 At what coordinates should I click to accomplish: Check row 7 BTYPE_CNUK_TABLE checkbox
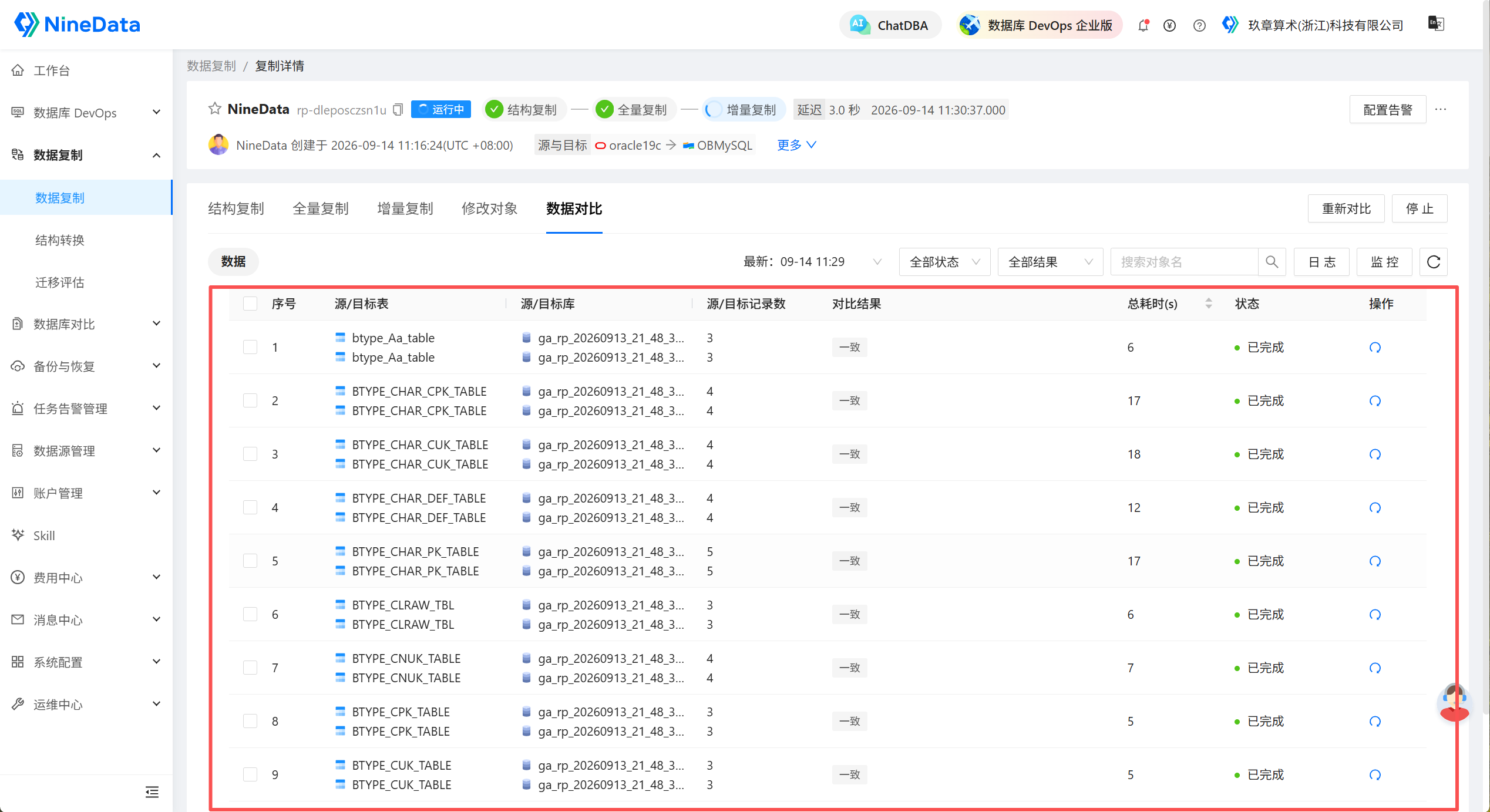click(250, 668)
